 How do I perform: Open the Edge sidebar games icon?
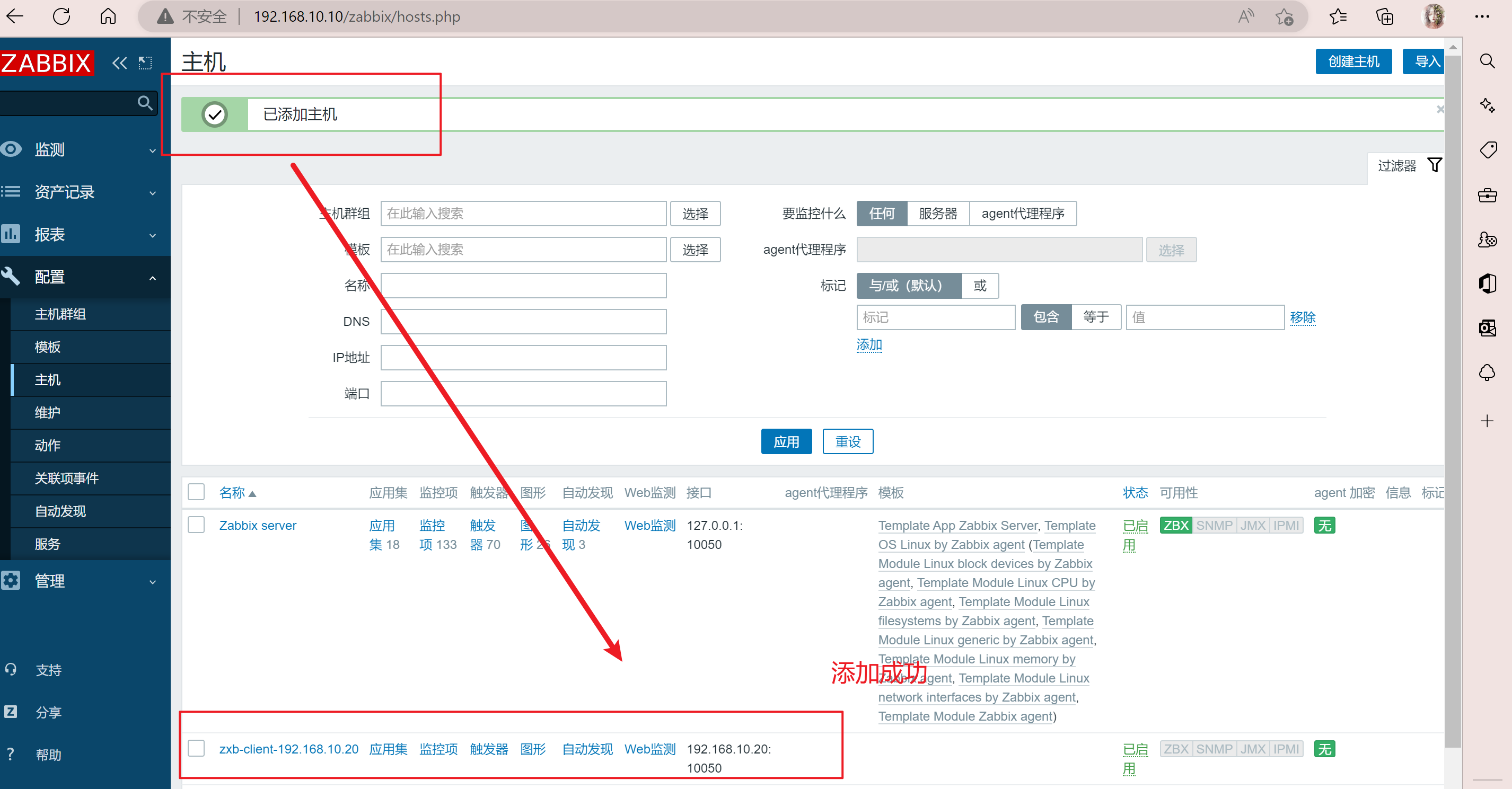click(x=1487, y=240)
